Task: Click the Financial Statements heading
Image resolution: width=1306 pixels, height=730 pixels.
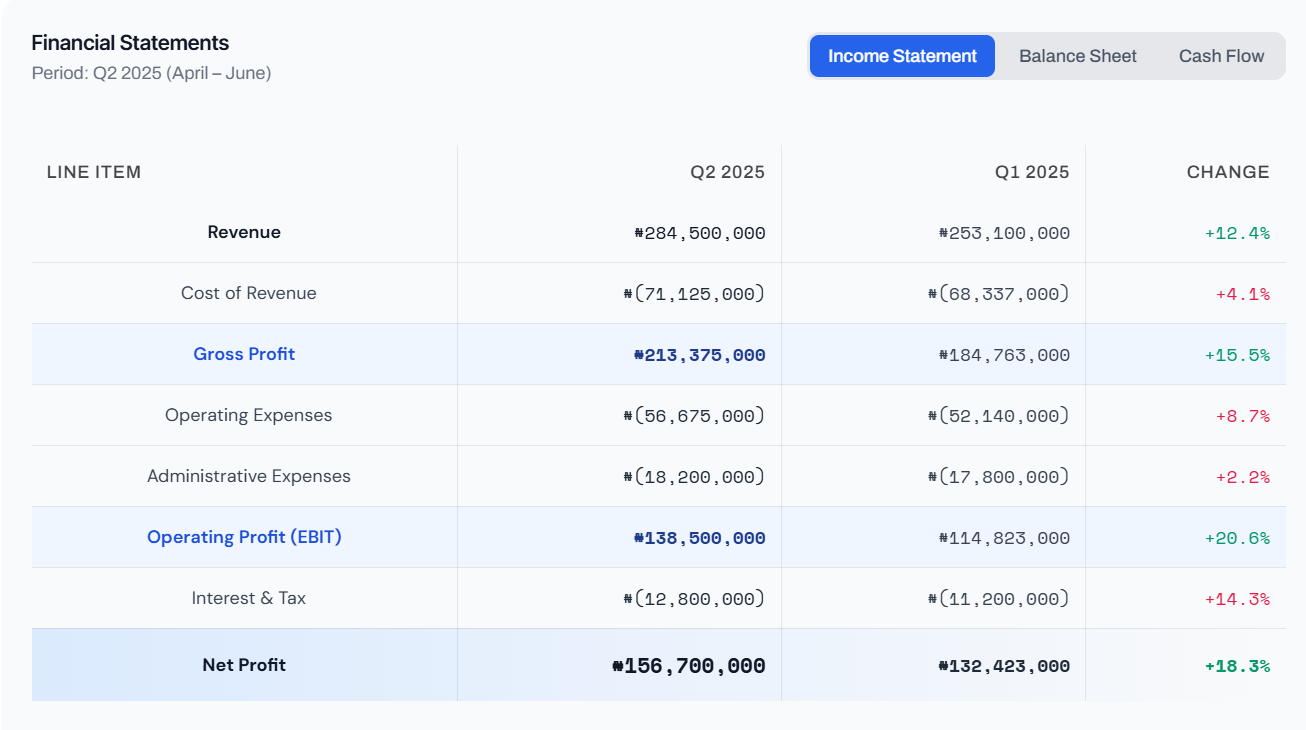Action: pyautogui.click(x=130, y=43)
